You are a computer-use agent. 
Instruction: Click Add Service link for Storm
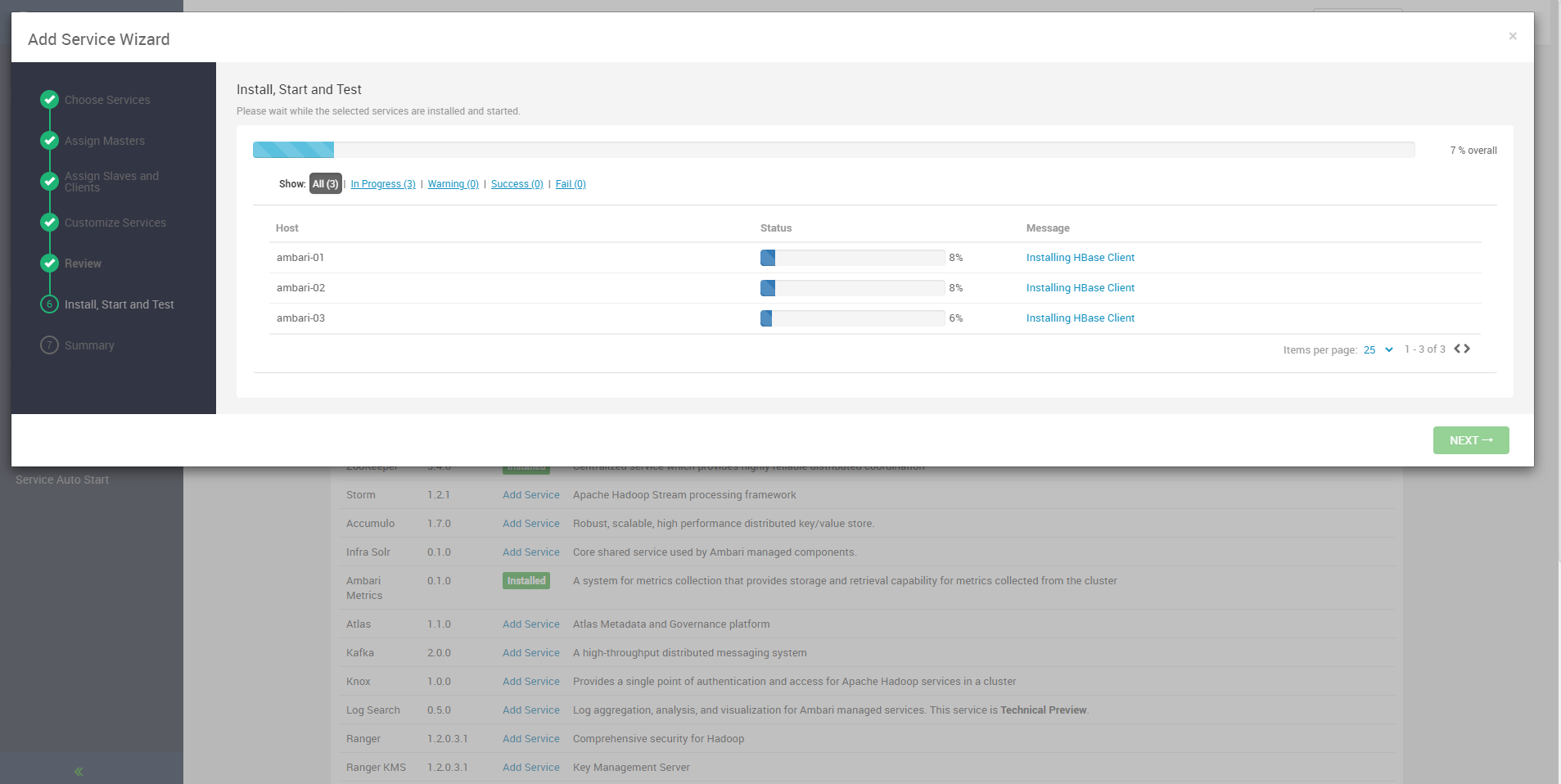point(531,495)
